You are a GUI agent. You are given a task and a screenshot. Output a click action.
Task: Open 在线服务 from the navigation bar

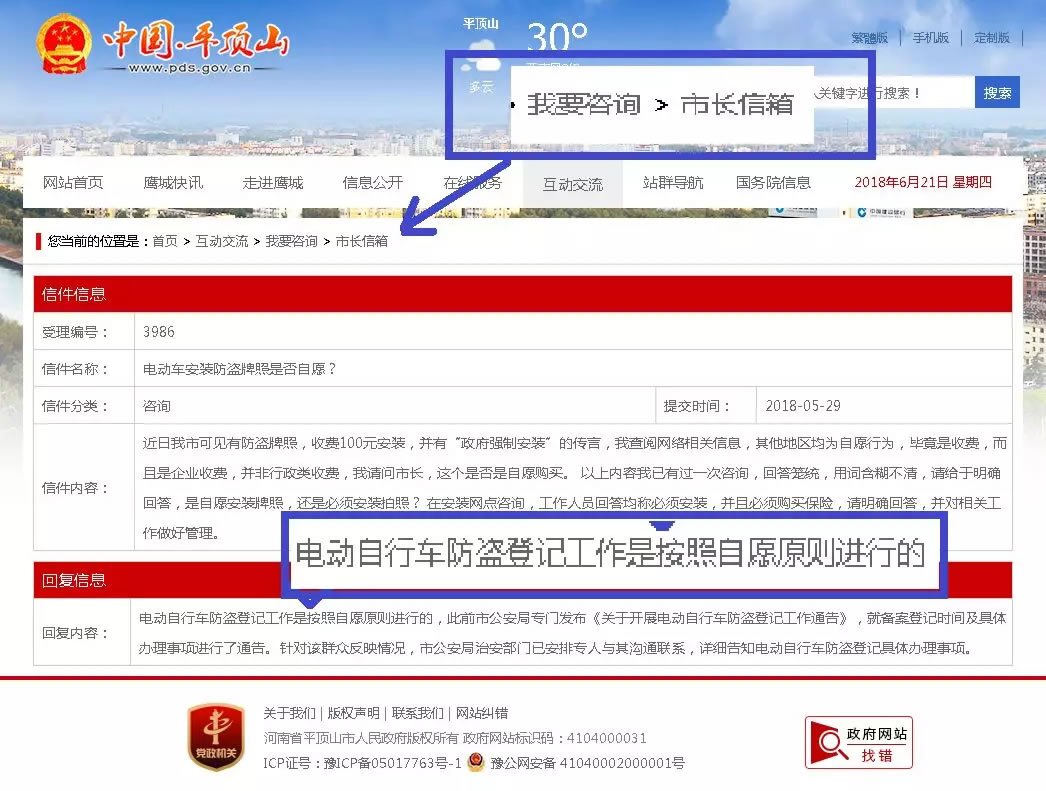click(x=472, y=182)
